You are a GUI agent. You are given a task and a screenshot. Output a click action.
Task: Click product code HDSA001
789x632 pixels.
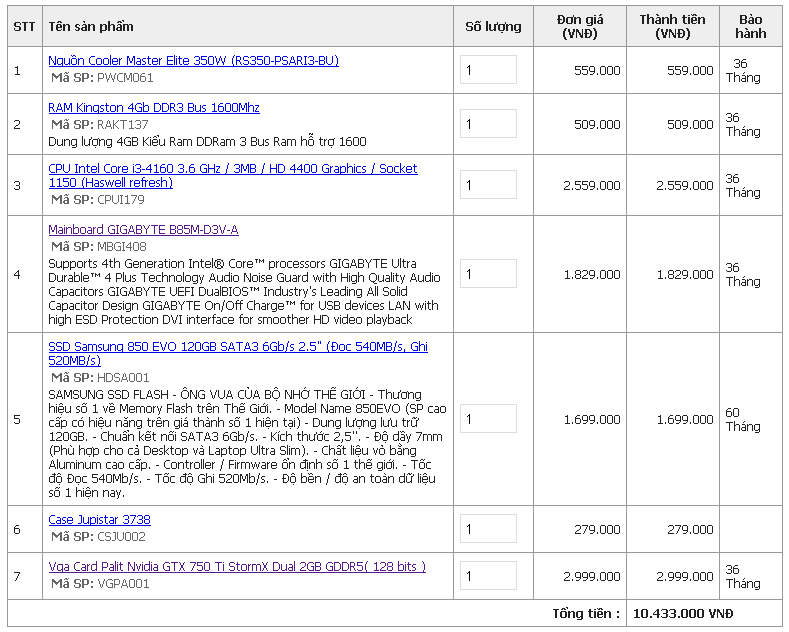click(x=123, y=378)
